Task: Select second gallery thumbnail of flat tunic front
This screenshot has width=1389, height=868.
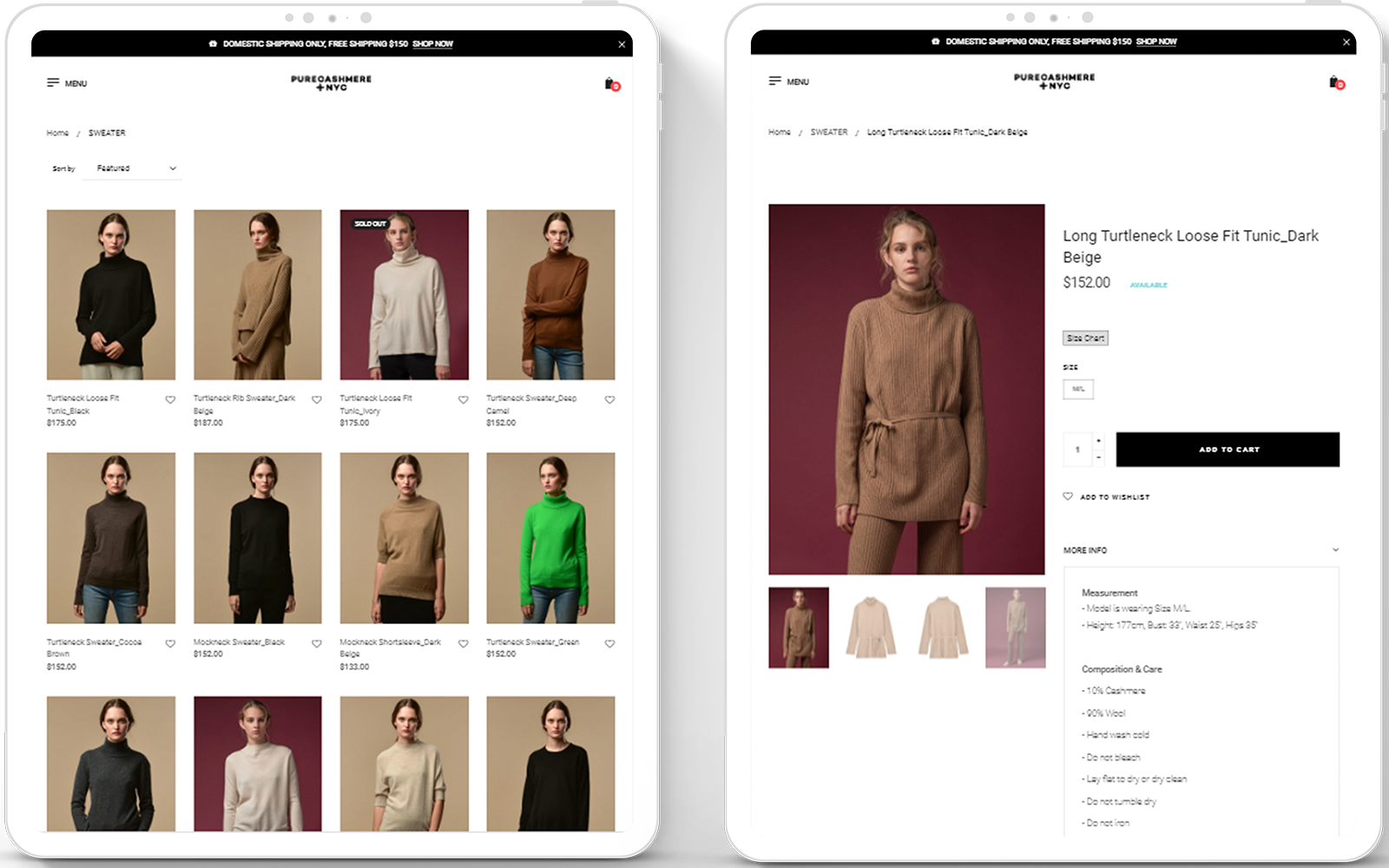Action: (871, 628)
